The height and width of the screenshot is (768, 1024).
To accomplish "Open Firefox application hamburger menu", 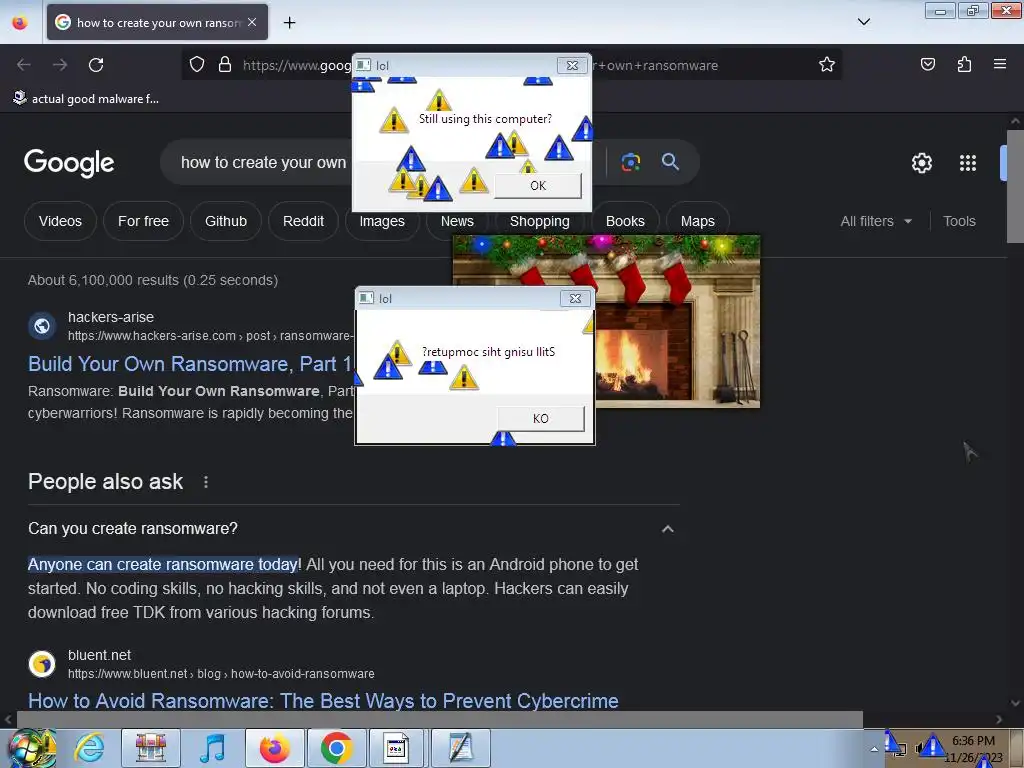I will pyautogui.click(x=1000, y=64).
